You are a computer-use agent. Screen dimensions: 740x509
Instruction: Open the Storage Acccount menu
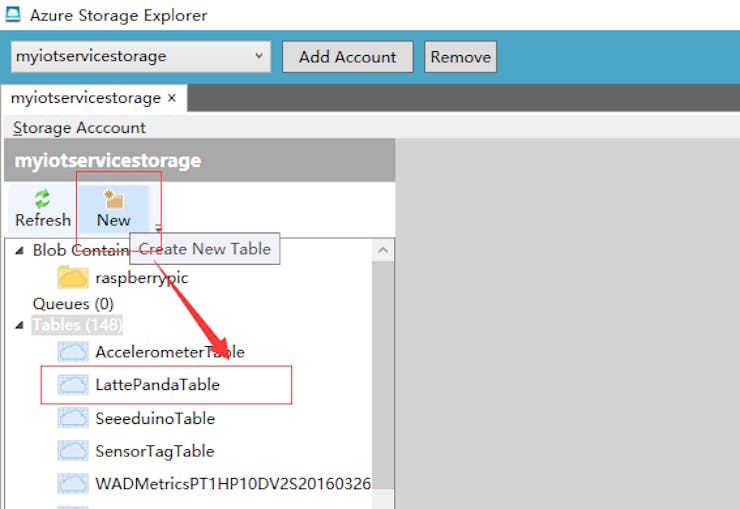point(79,128)
